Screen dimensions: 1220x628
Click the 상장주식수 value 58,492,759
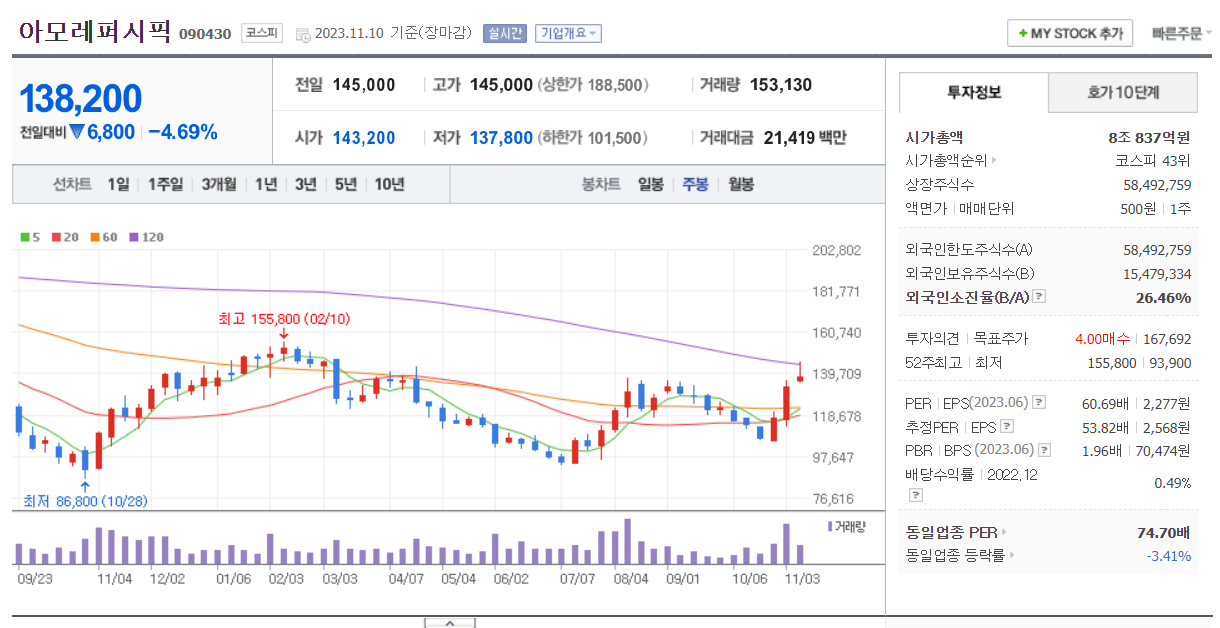[1157, 184]
